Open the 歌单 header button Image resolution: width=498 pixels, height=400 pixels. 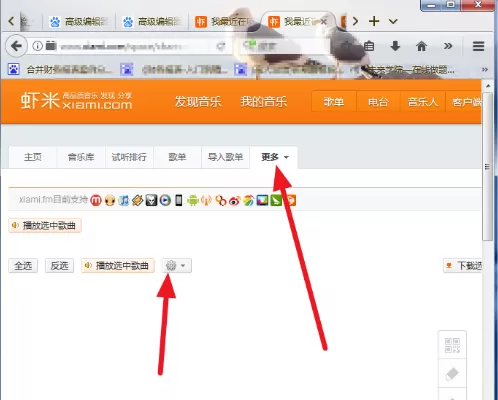point(334,101)
